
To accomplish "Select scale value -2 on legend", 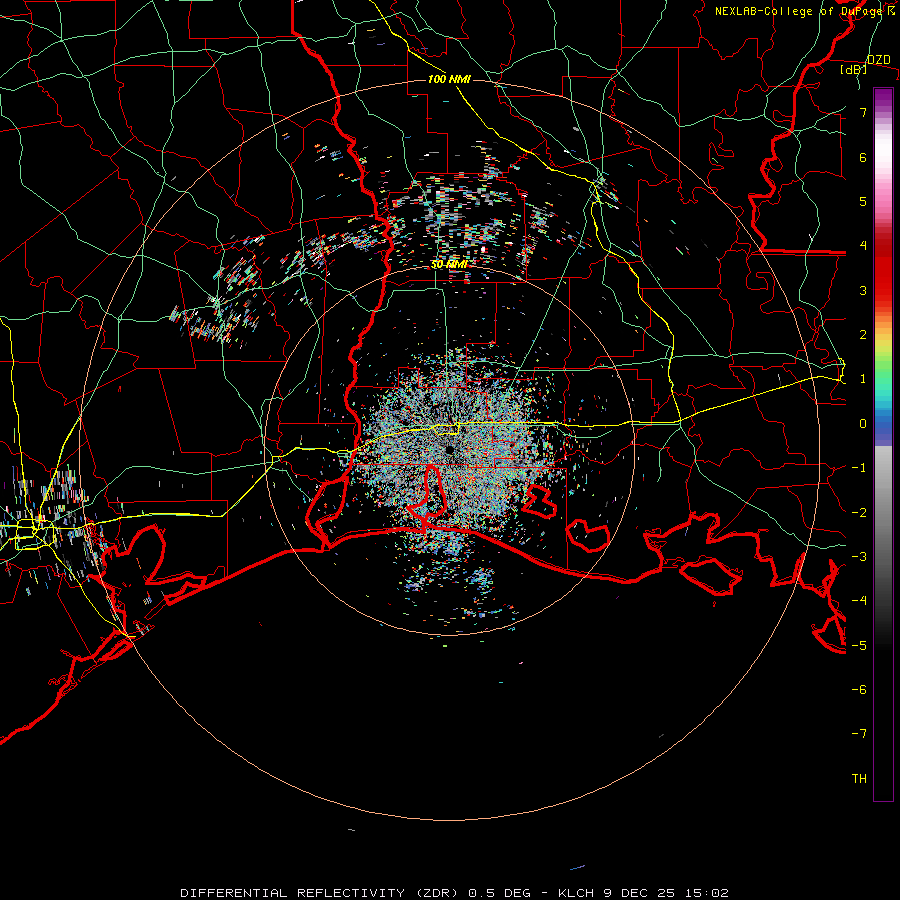I will [859, 513].
